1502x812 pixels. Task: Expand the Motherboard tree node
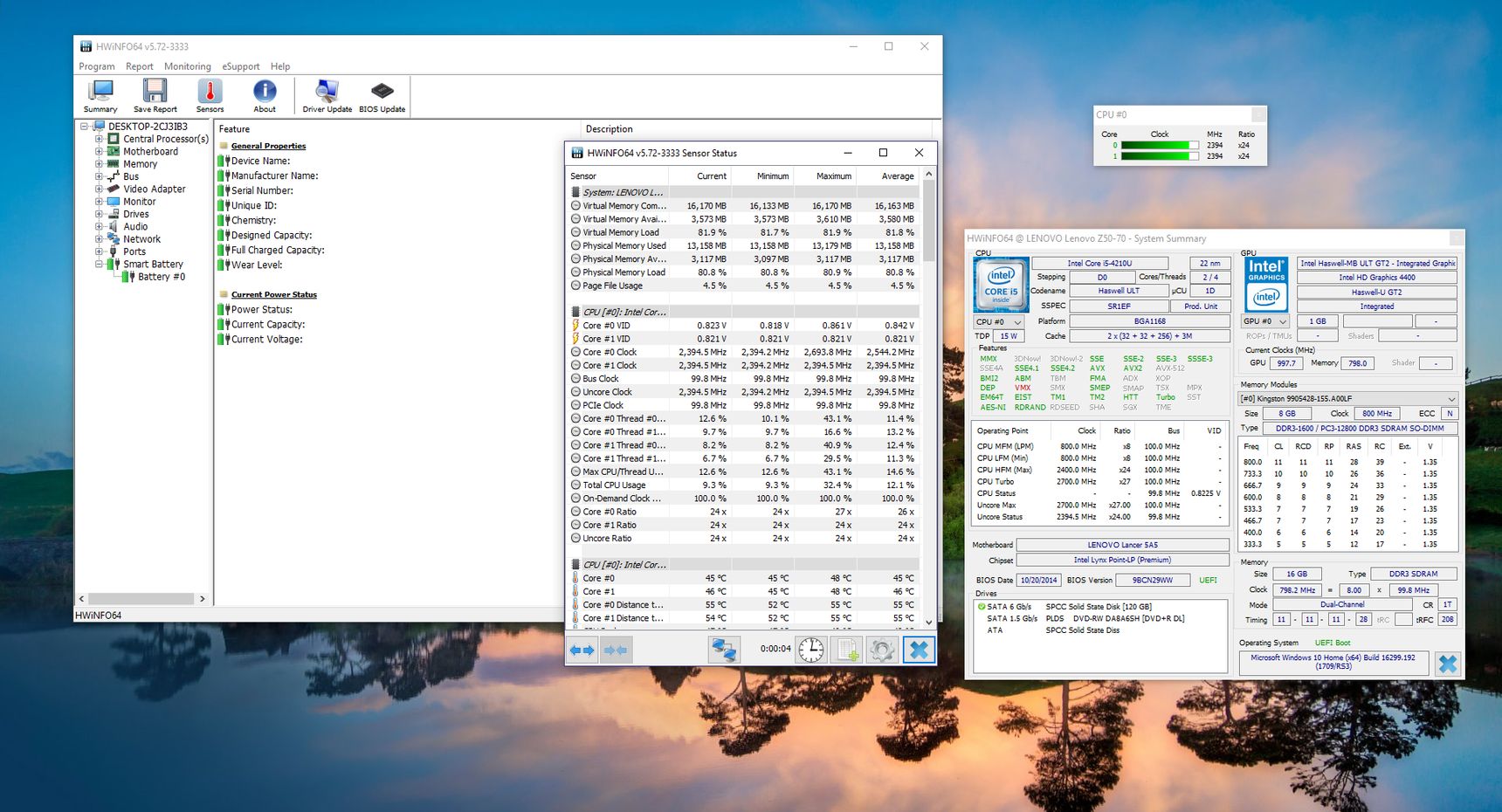tap(99, 151)
